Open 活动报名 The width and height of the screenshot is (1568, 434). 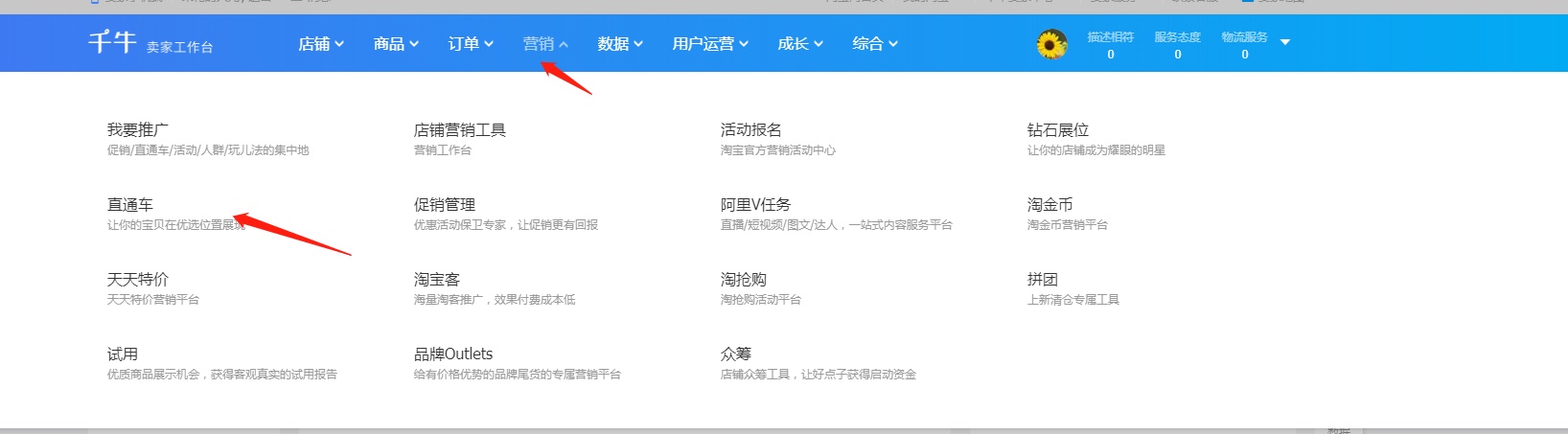(751, 129)
